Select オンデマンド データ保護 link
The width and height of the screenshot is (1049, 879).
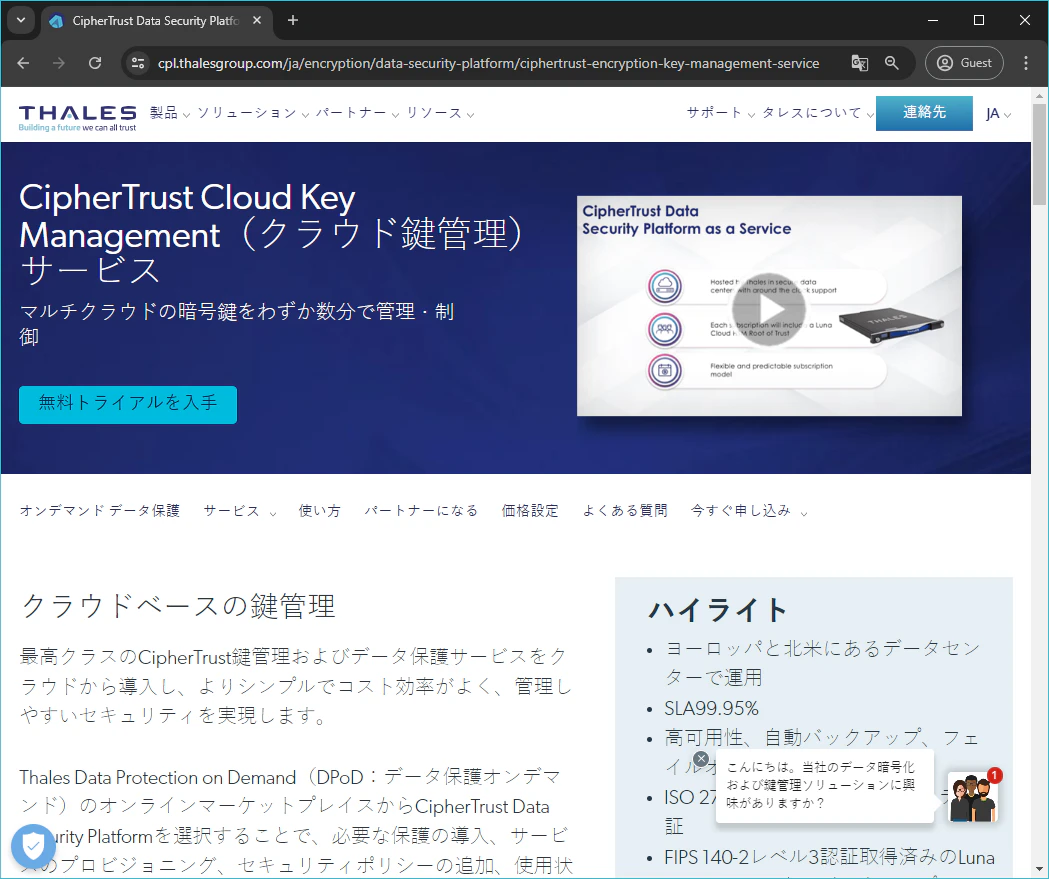tap(100, 510)
